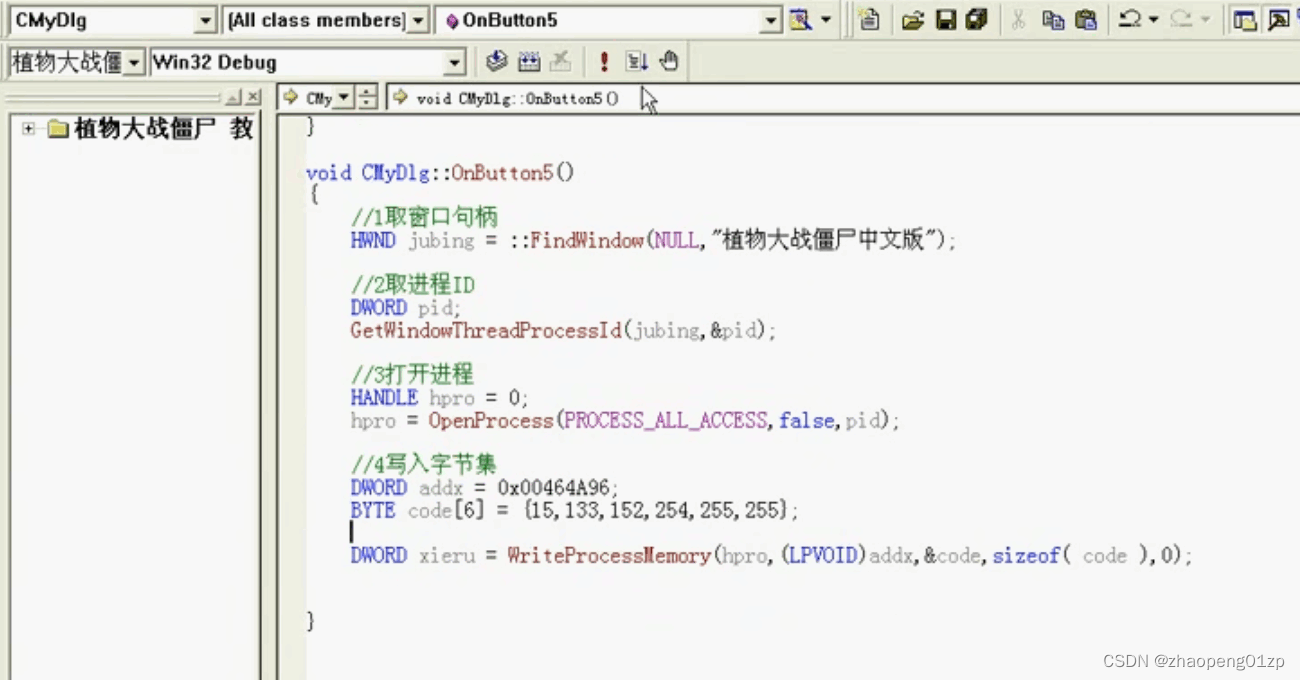1300x680 pixels.
Task: Click the Save floppy disk icon
Action: coord(946,20)
